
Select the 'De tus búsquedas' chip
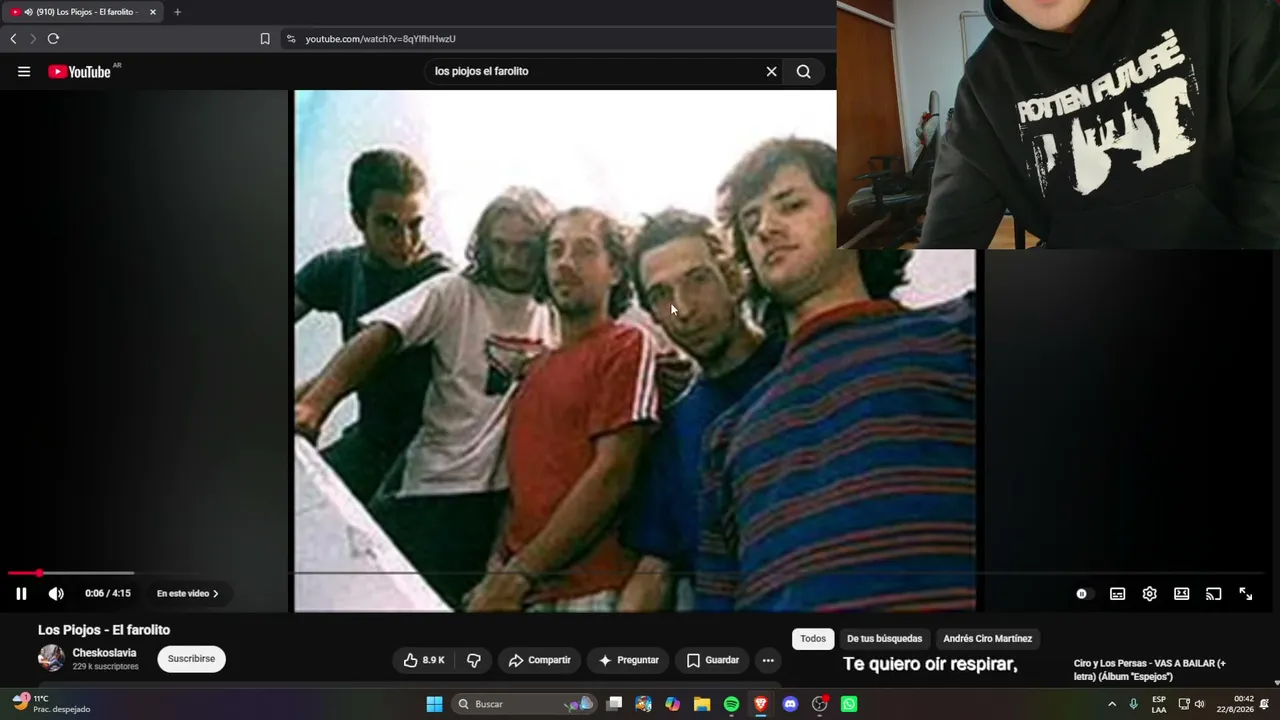885,639
